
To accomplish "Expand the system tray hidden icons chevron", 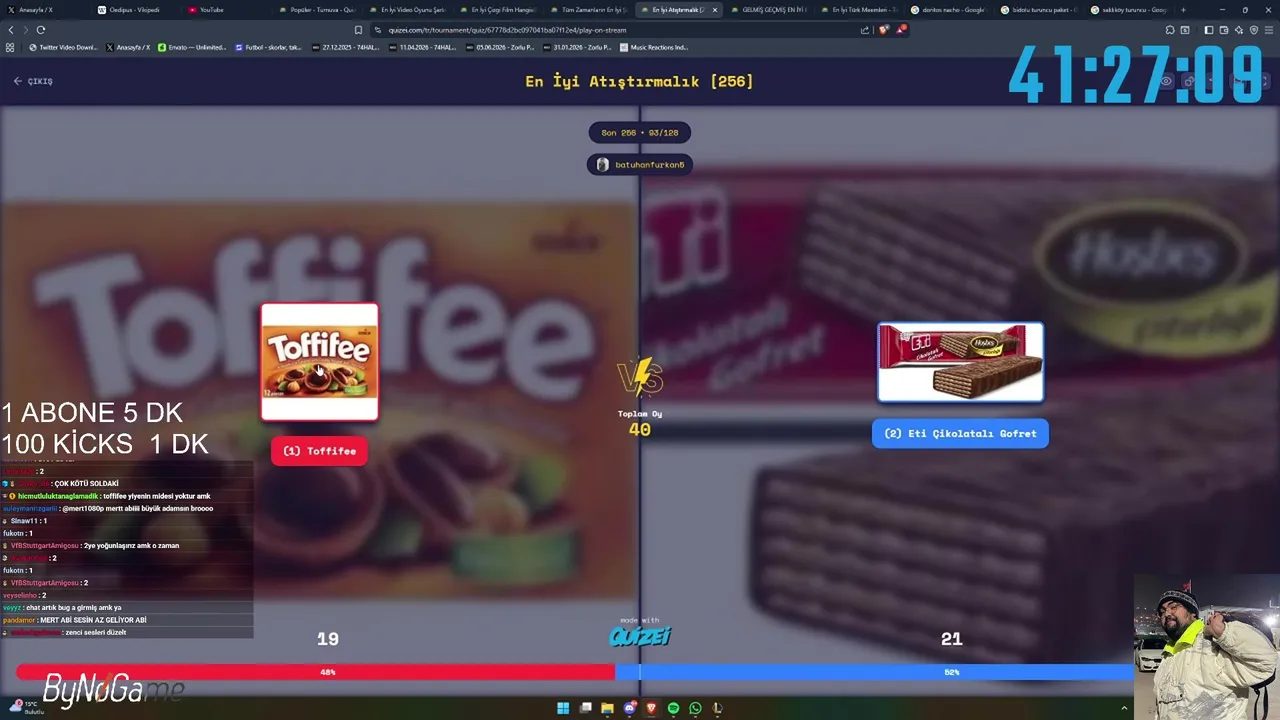I will [1124, 708].
